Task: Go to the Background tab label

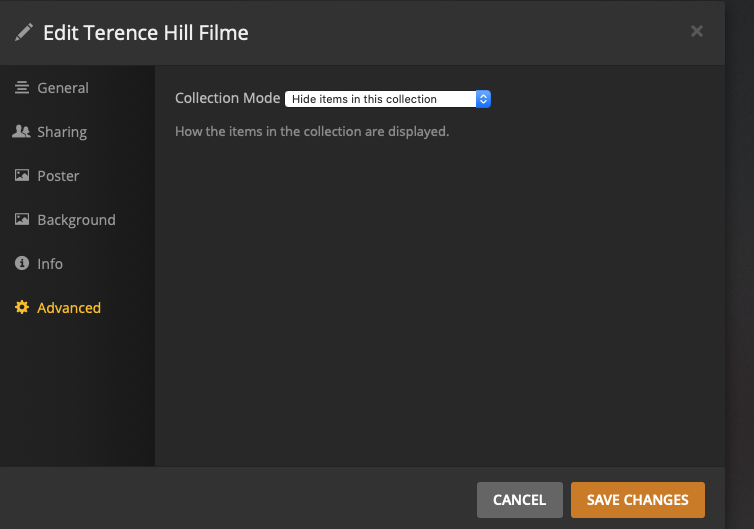Action: (x=76, y=220)
